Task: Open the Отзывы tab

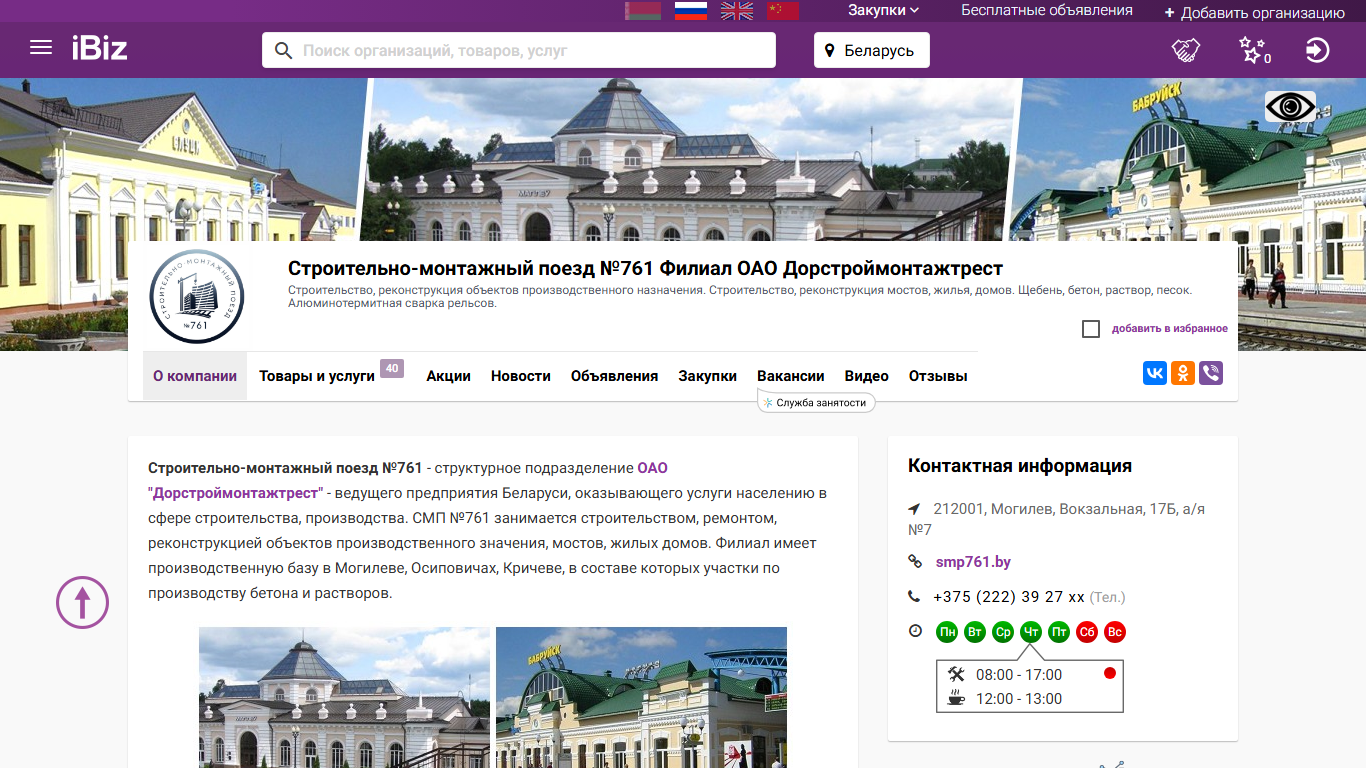Action: click(938, 376)
